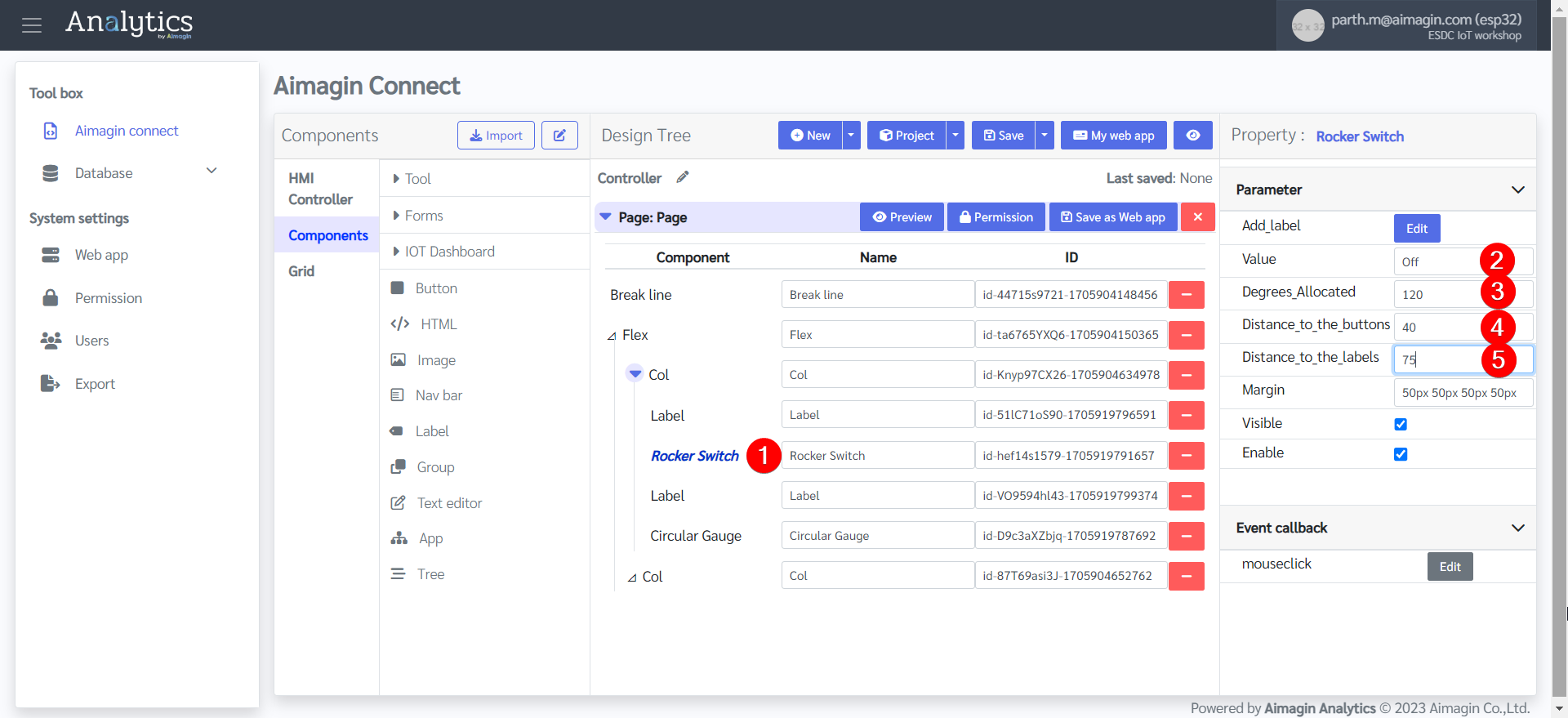Collapse the Parameter section
The height and width of the screenshot is (718, 1568).
click(1518, 190)
